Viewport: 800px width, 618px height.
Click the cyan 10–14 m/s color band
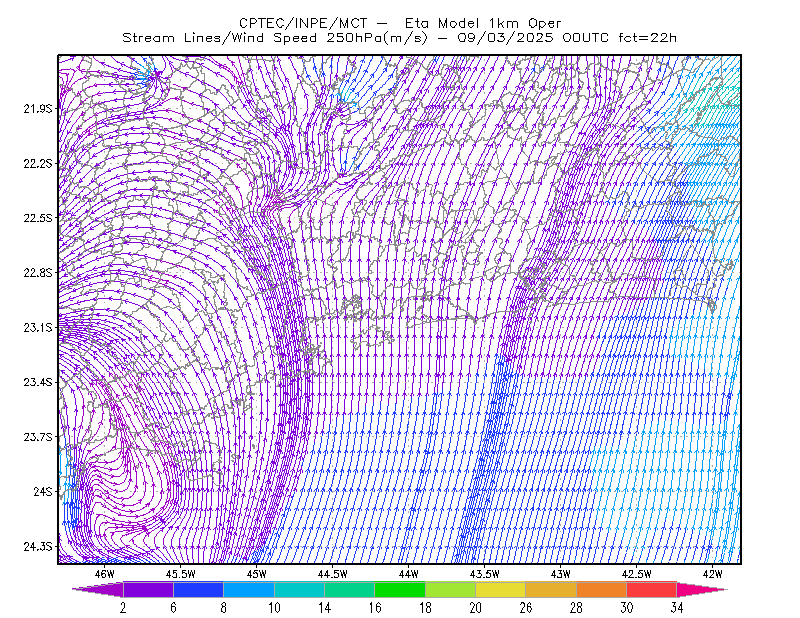[299, 589]
